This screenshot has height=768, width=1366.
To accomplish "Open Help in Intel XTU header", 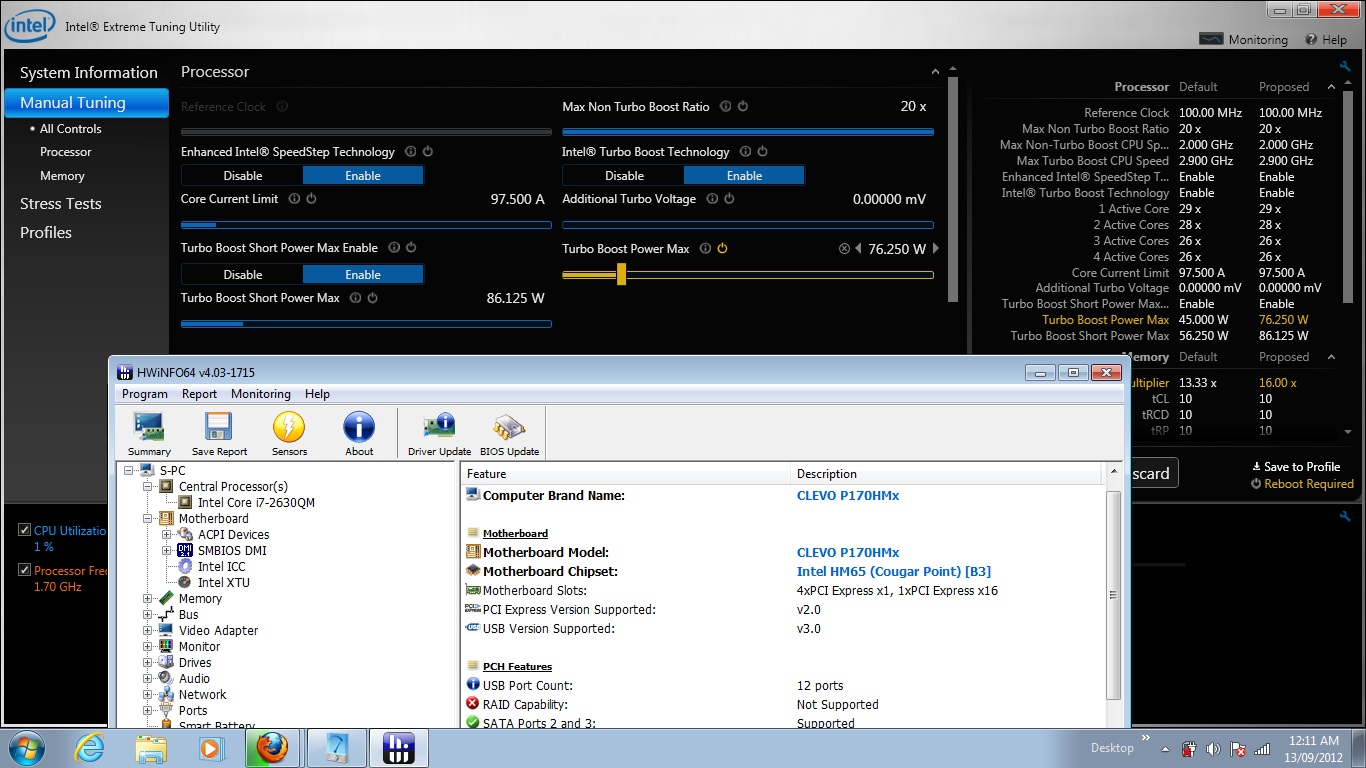I will pos(1325,40).
